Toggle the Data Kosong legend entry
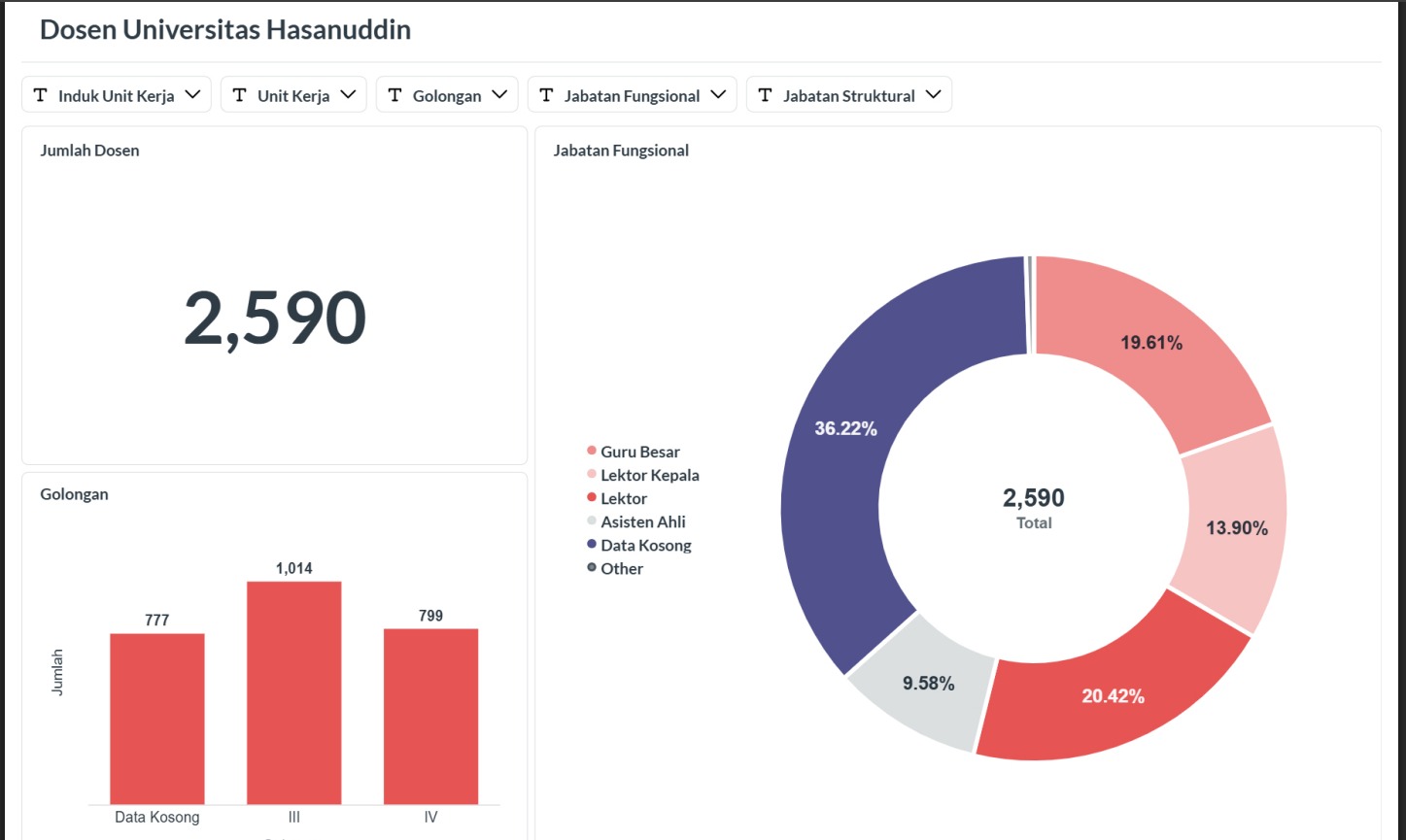Viewport: 1406px width, 840px height. [645, 545]
